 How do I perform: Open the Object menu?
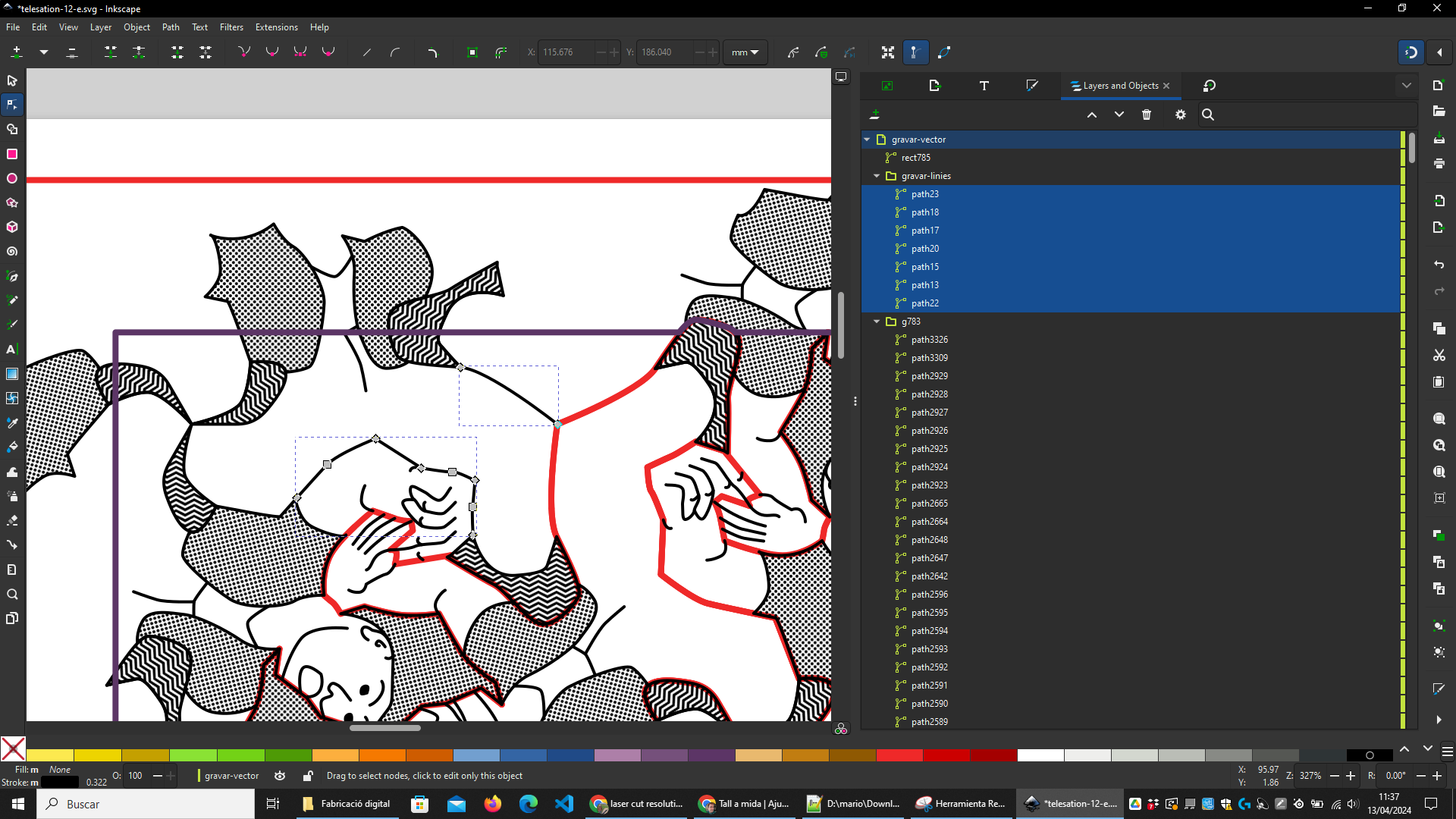(136, 27)
